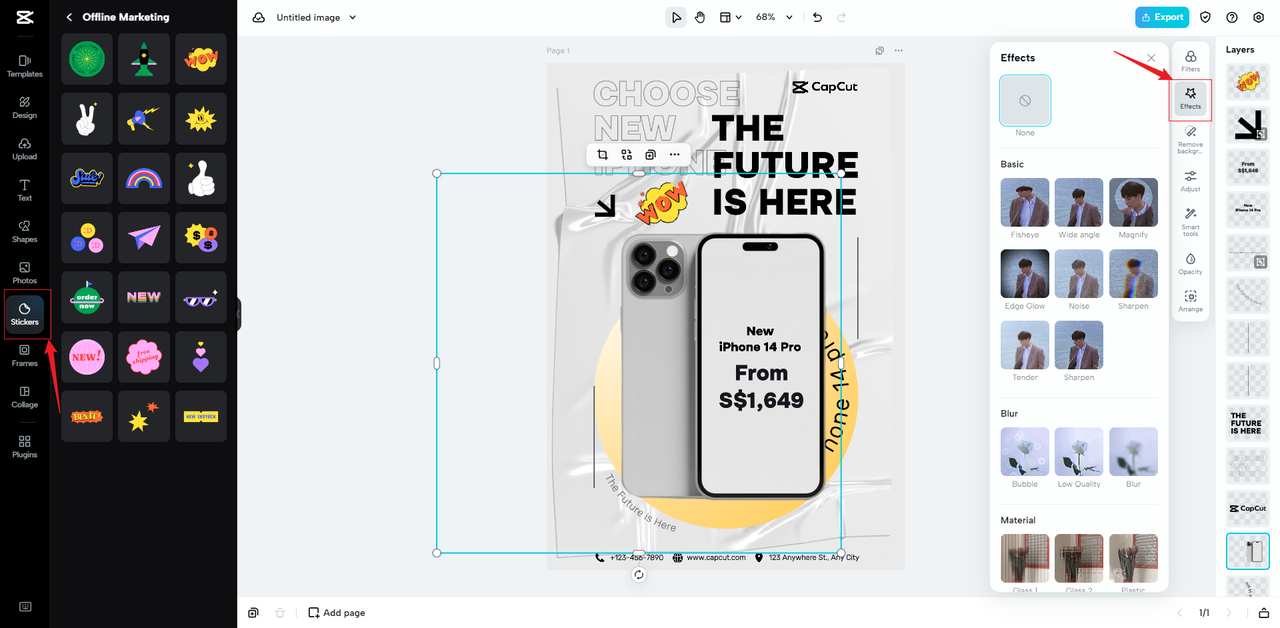The height and width of the screenshot is (628, 1280).
Task: Click the replace icon in floating toolbar
Action: coord(627,155)
